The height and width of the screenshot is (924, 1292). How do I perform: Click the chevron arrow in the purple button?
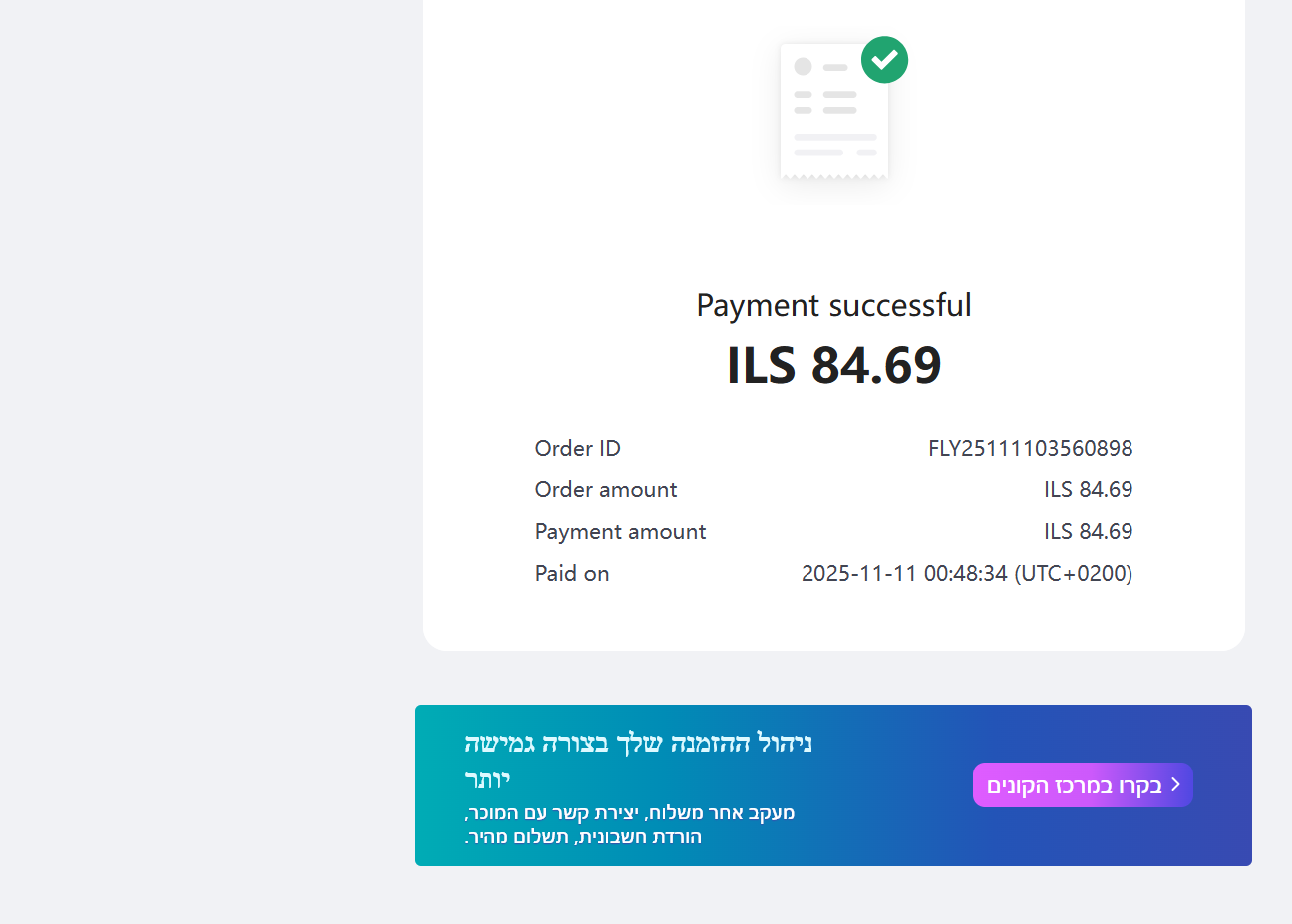1175,784
